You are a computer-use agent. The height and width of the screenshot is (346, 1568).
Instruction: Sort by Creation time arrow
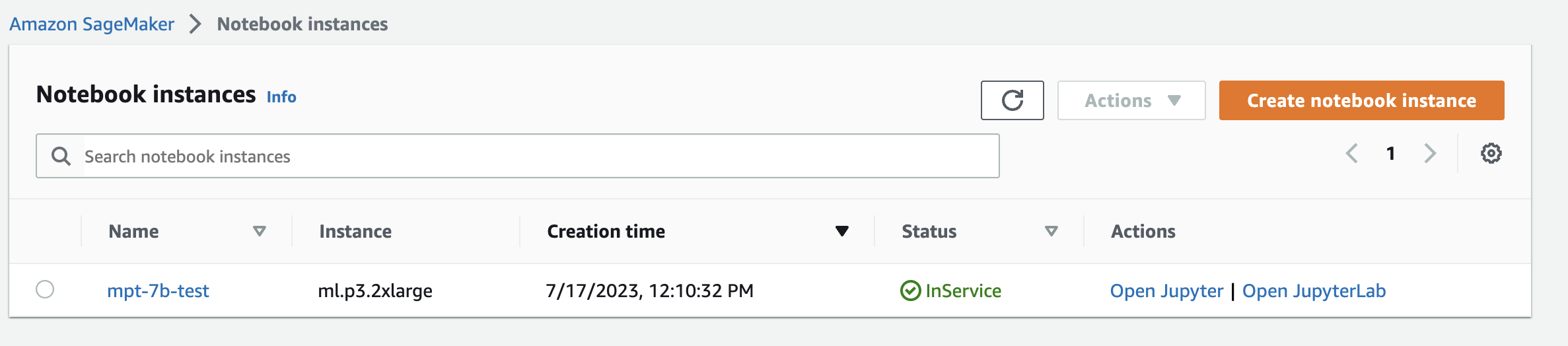(x=841, y=231)
